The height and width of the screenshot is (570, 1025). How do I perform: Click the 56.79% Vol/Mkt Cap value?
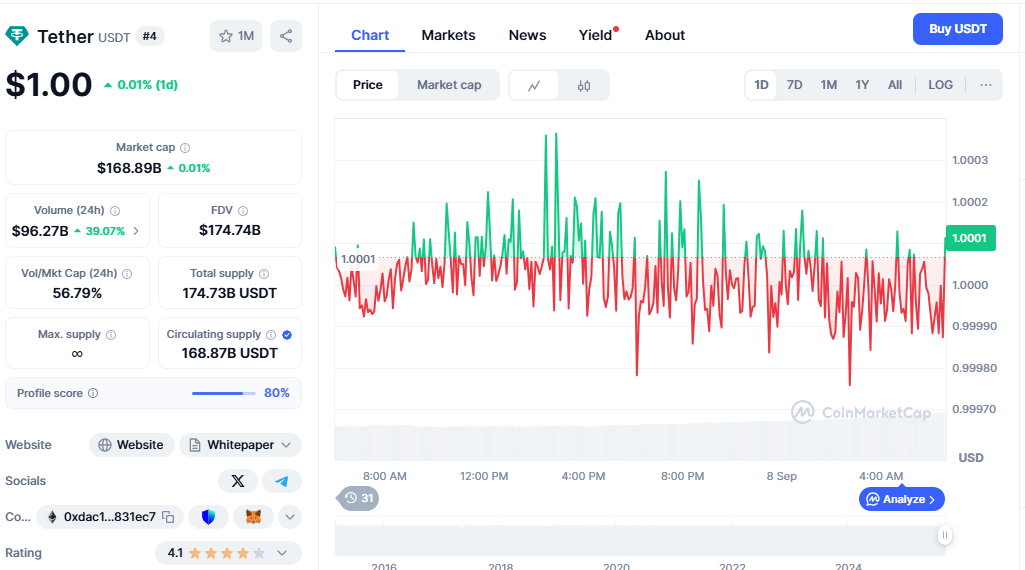[x=77, y=293]
